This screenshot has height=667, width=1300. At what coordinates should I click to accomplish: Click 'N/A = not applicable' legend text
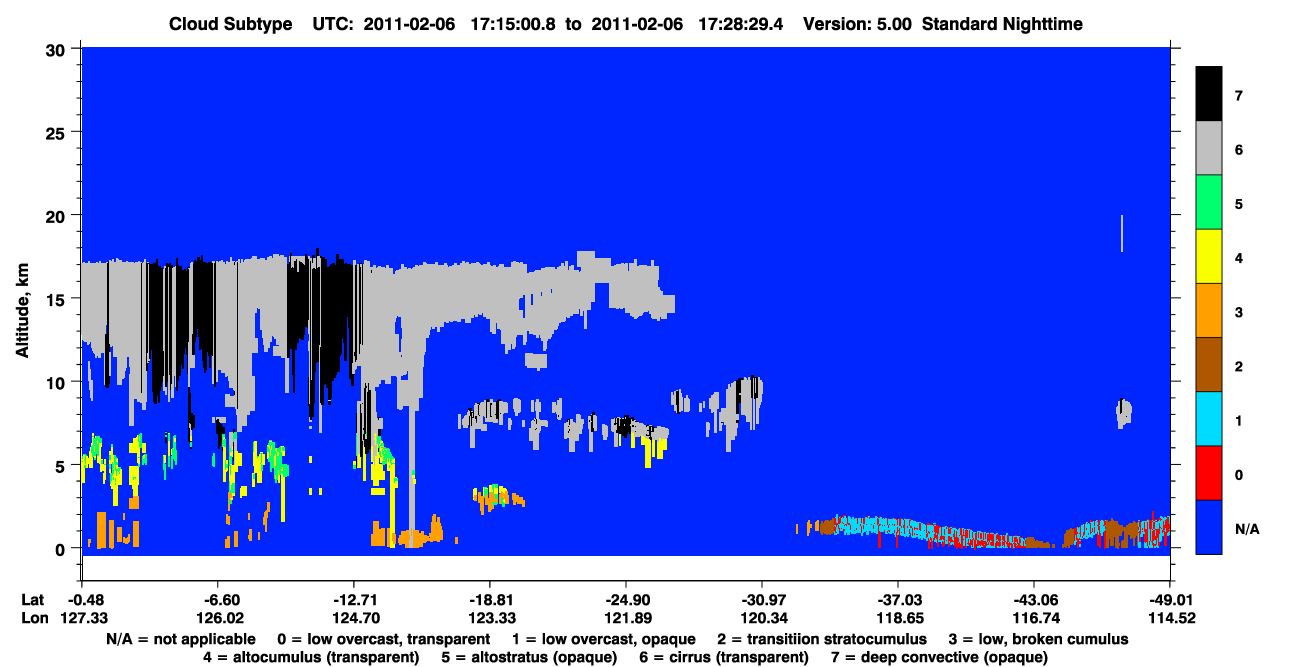click(x=180, y=639)
